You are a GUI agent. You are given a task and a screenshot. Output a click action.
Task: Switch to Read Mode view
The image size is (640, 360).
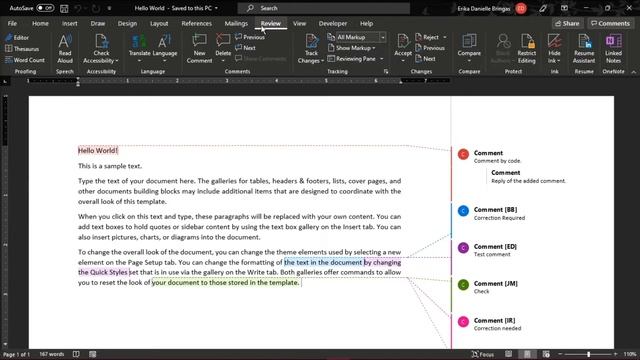(x=509, y=354)
